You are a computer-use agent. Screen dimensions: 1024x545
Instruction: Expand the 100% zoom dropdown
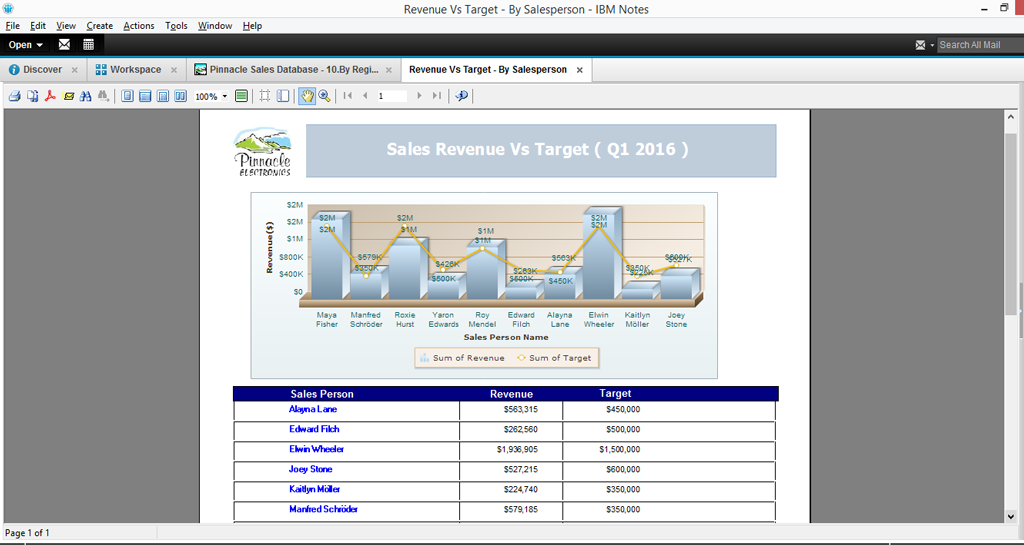[x=224, y=97]
